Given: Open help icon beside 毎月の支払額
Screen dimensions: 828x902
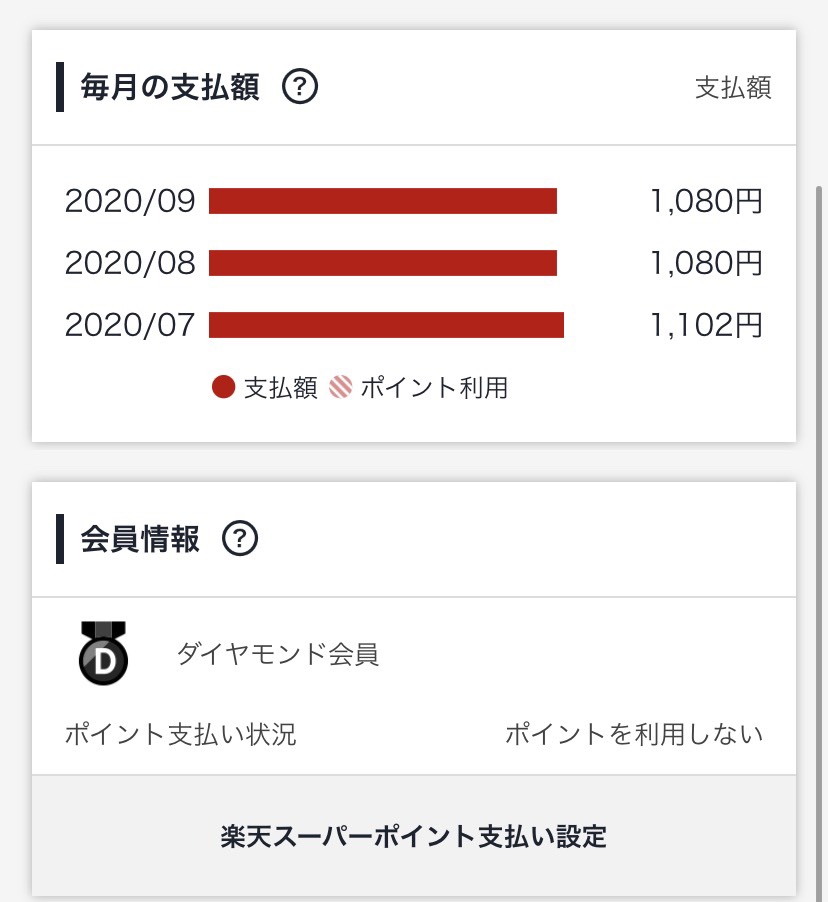Looking at the screenshot, I should point(300,88).
